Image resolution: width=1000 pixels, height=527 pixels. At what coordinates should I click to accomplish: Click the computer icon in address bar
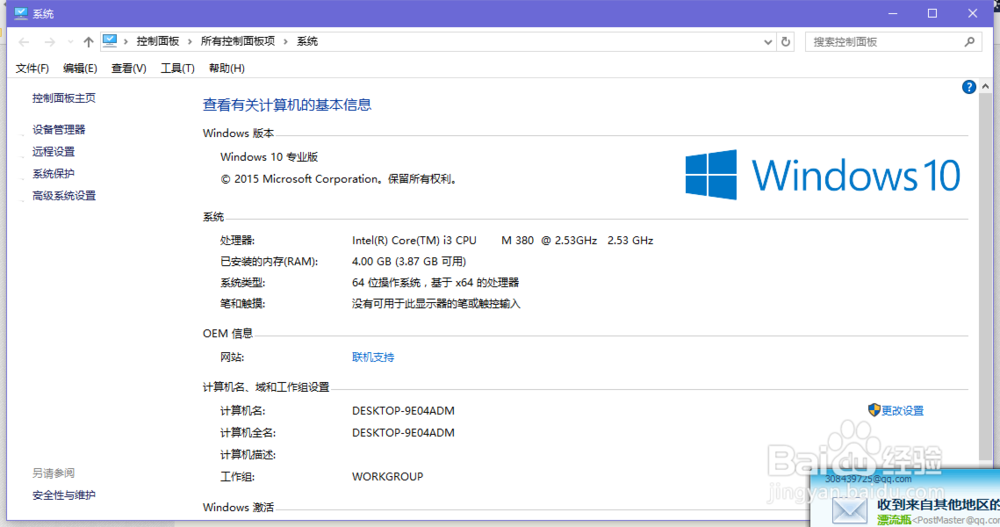coord(110,41)
